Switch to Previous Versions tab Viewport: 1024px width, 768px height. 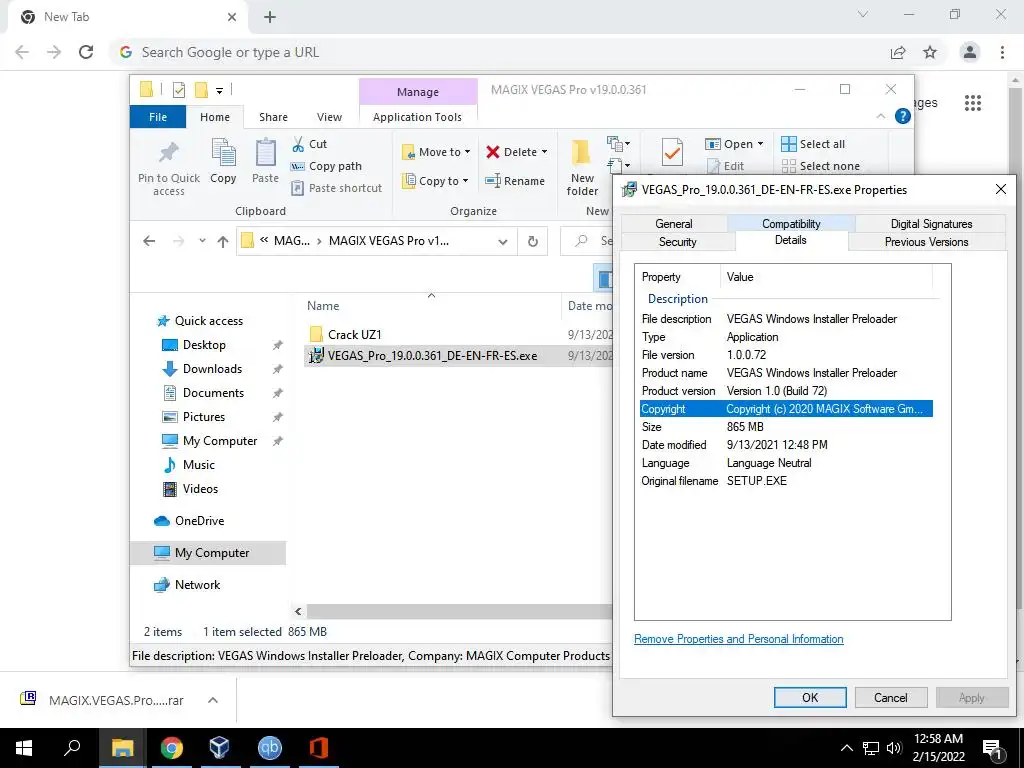(x=926, y=242)
